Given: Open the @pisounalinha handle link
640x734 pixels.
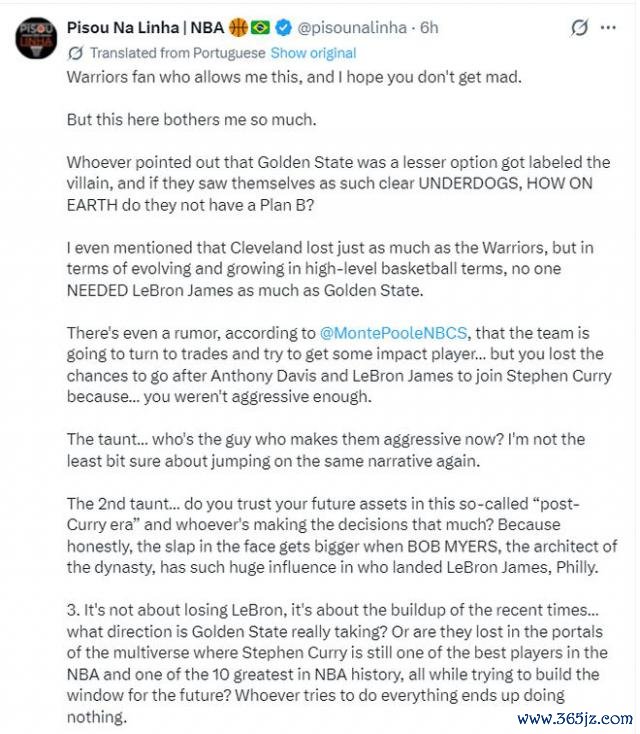Looking at the screenshot, I should coord(352,28).
